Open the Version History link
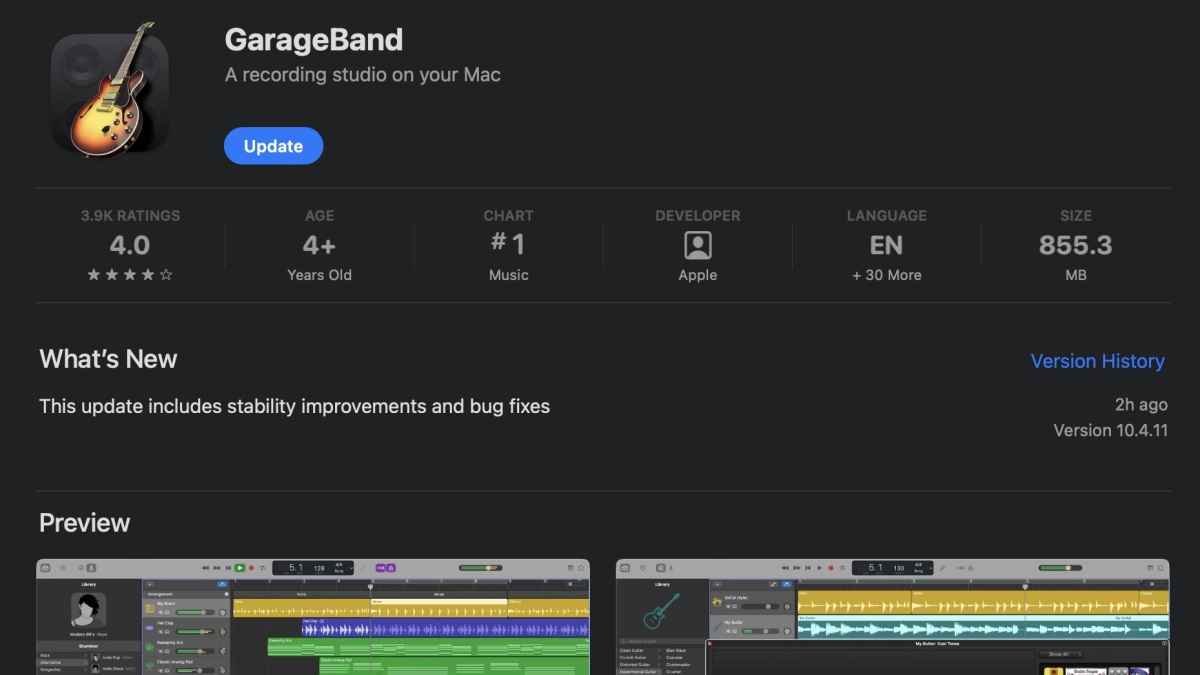 [1097, 361]
